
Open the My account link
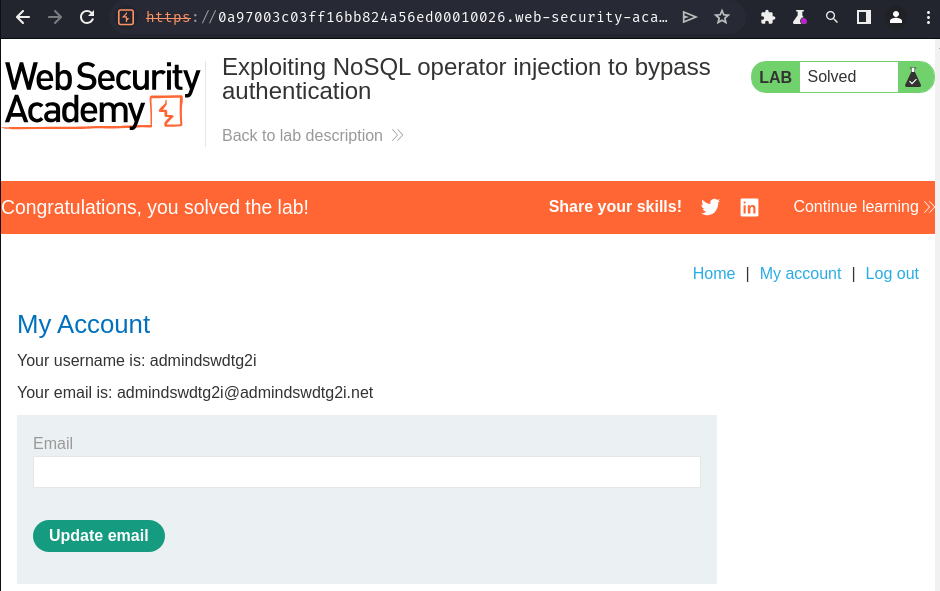tap(800, 273)
